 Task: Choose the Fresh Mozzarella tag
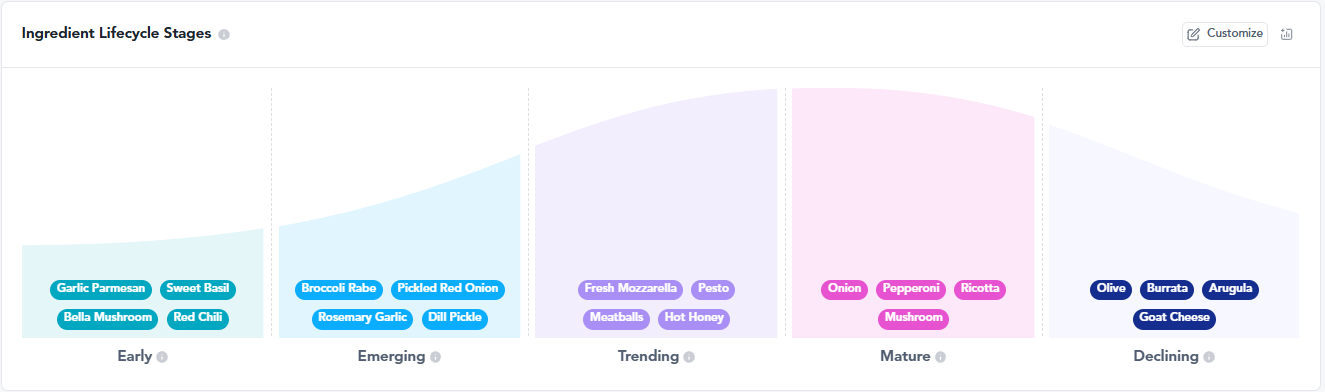[631, 289]
